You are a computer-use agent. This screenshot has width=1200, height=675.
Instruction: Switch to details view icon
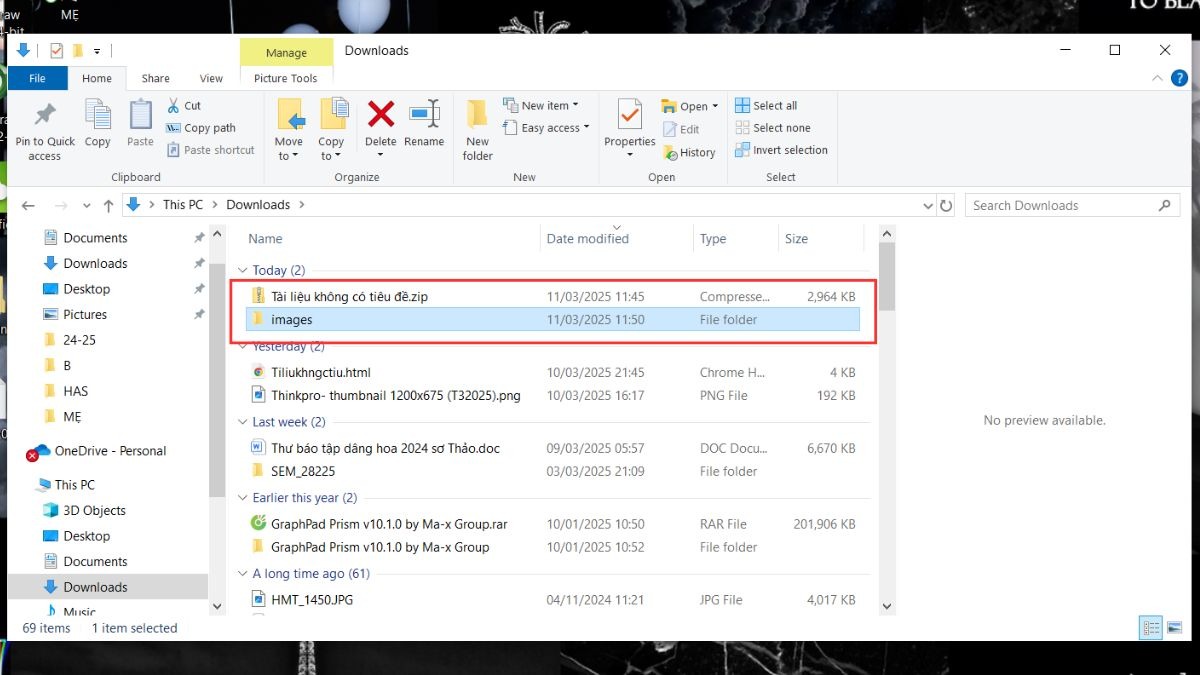1151,628
